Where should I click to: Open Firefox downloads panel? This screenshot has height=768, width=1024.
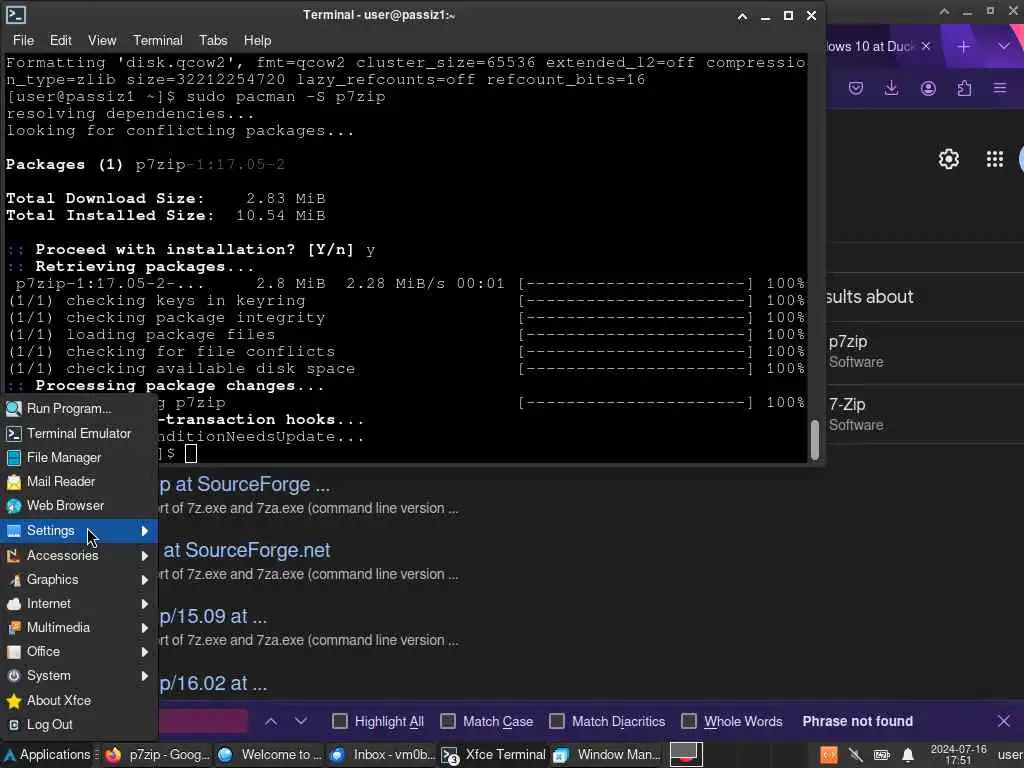coord(891,88)
